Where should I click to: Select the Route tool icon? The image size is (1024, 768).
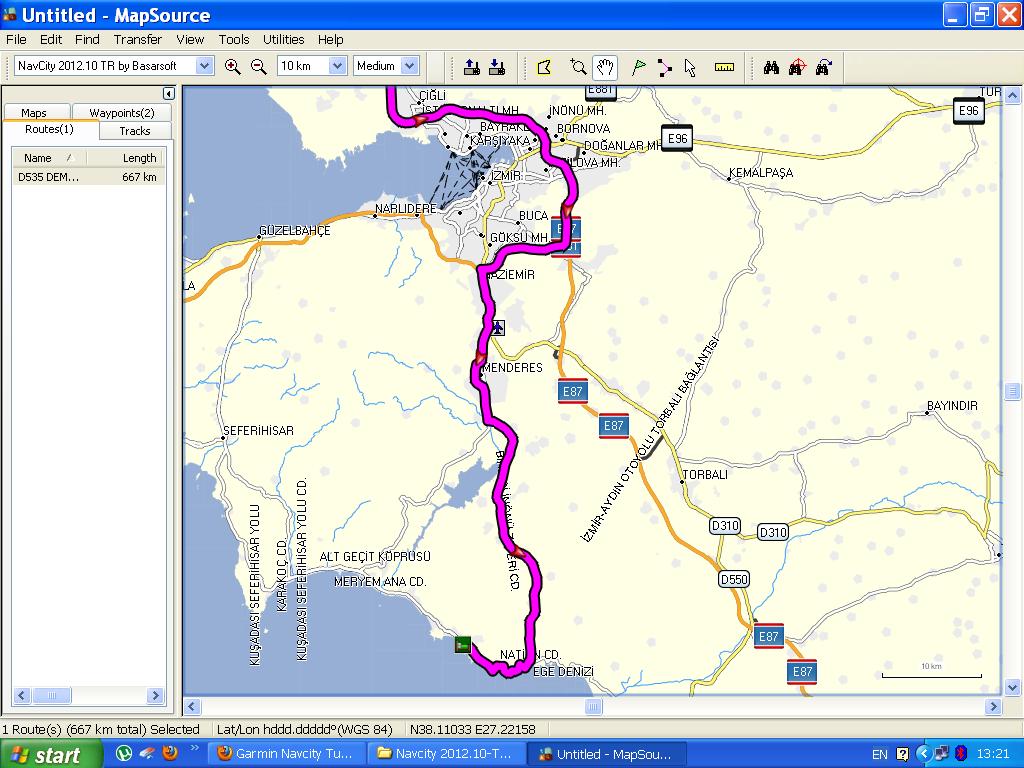click(665, 67)
